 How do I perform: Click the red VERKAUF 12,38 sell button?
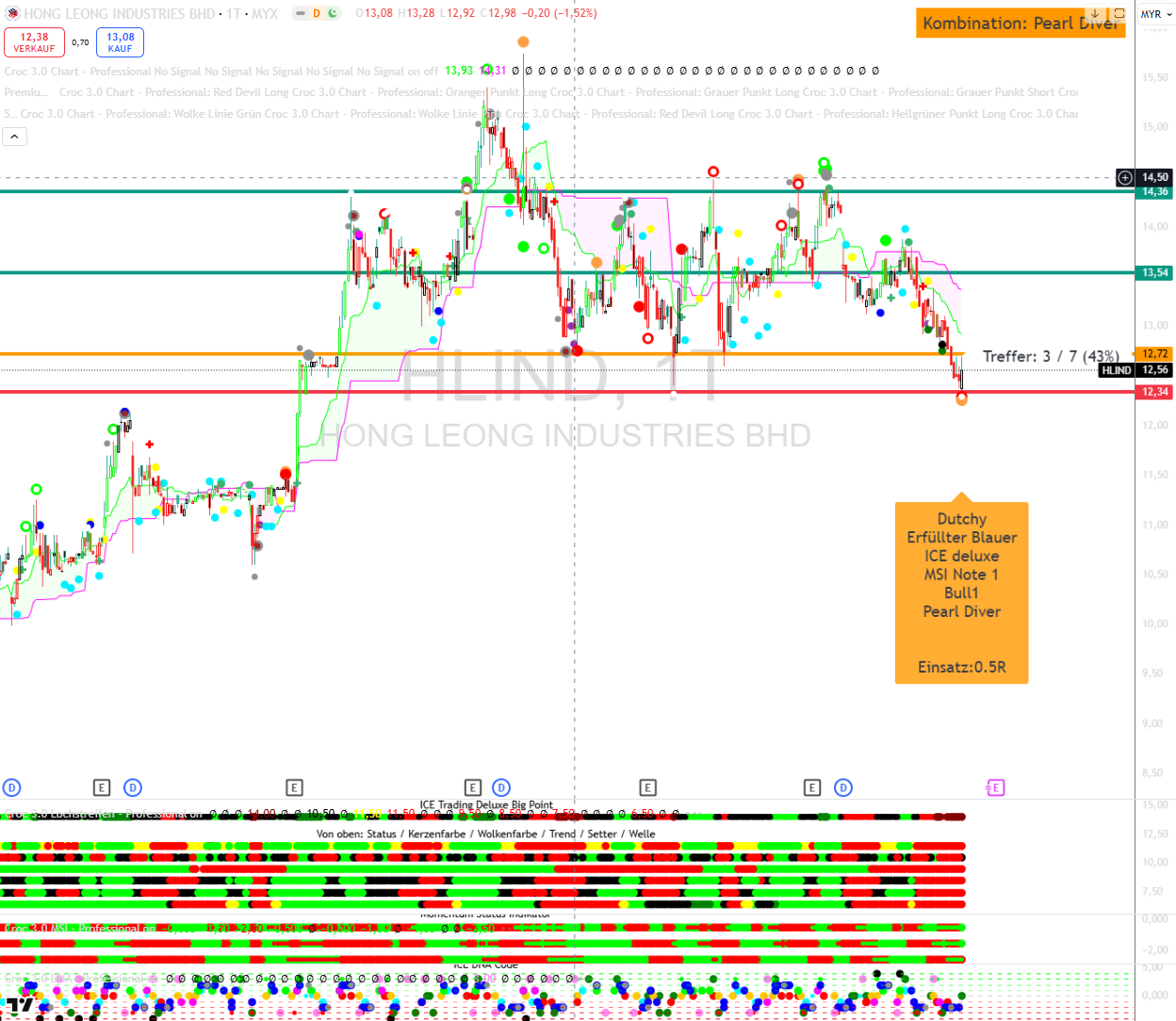point(34,42)
